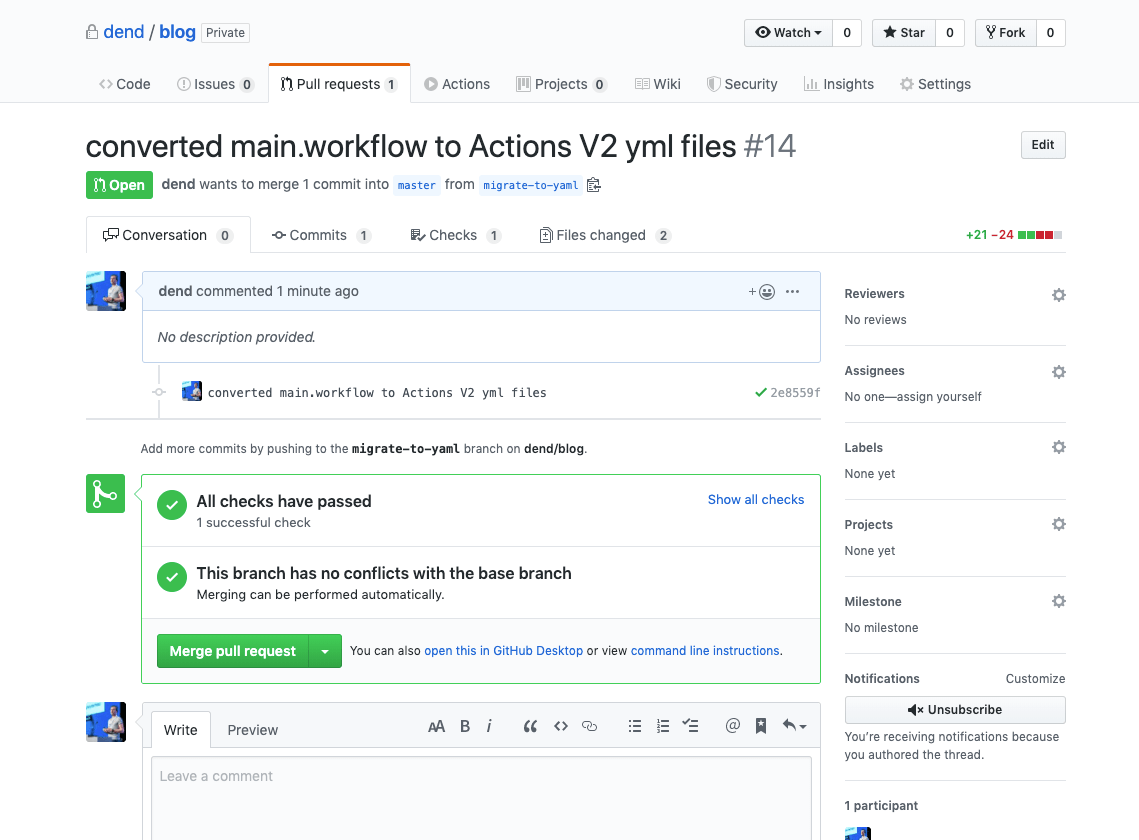Click the dend avatar beside the comment

(x=106, y=291)
